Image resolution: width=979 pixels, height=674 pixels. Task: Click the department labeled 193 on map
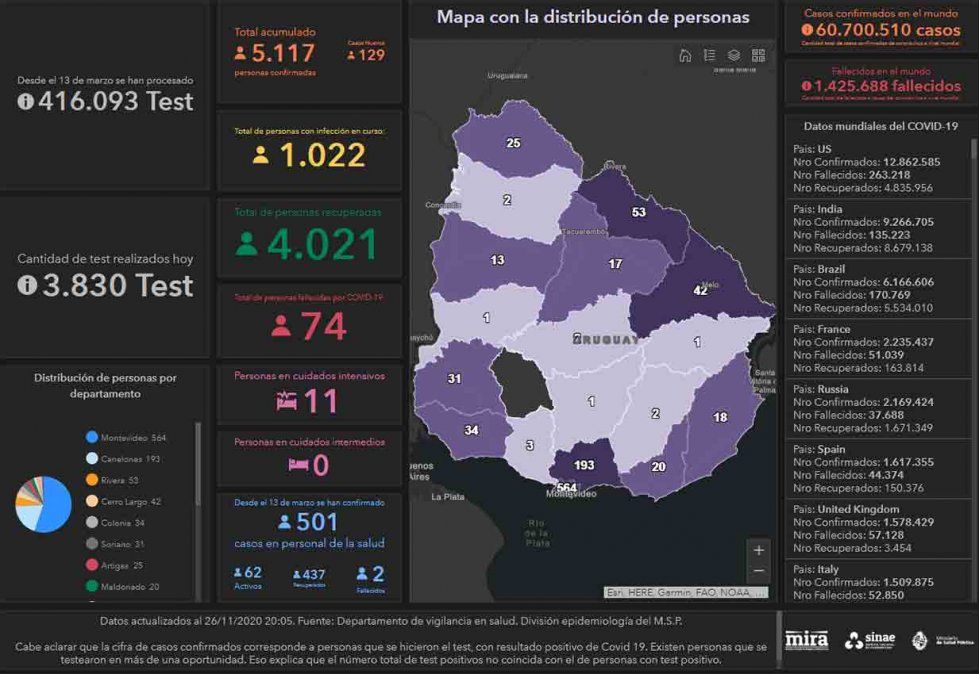coord(584,466)
